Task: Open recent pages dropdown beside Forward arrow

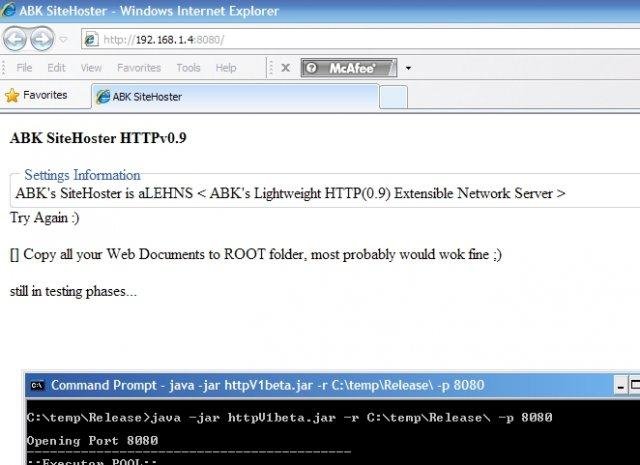Action: (64, 40)
